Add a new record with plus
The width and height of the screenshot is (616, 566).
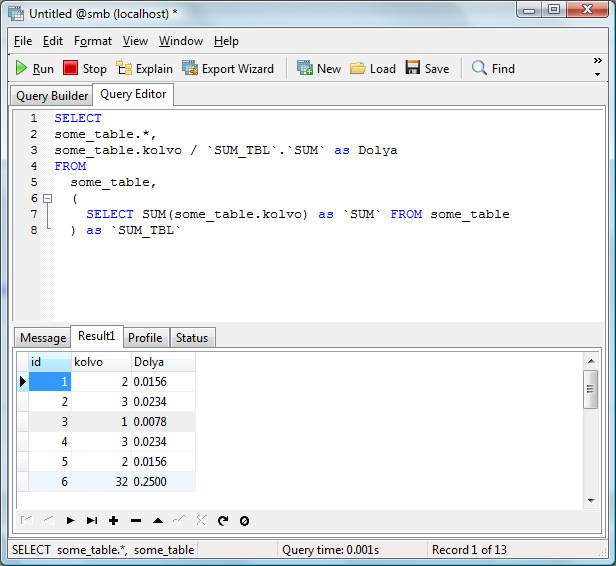[114, 520]
